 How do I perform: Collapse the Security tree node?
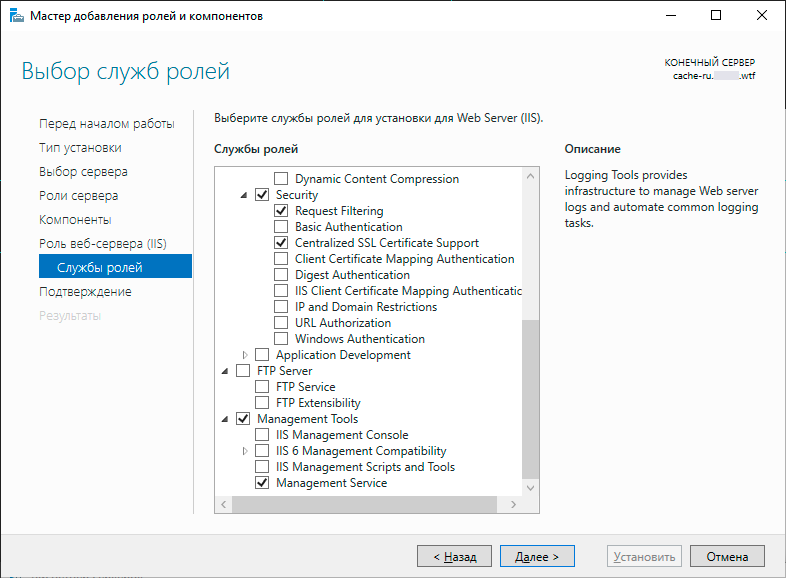245,195
